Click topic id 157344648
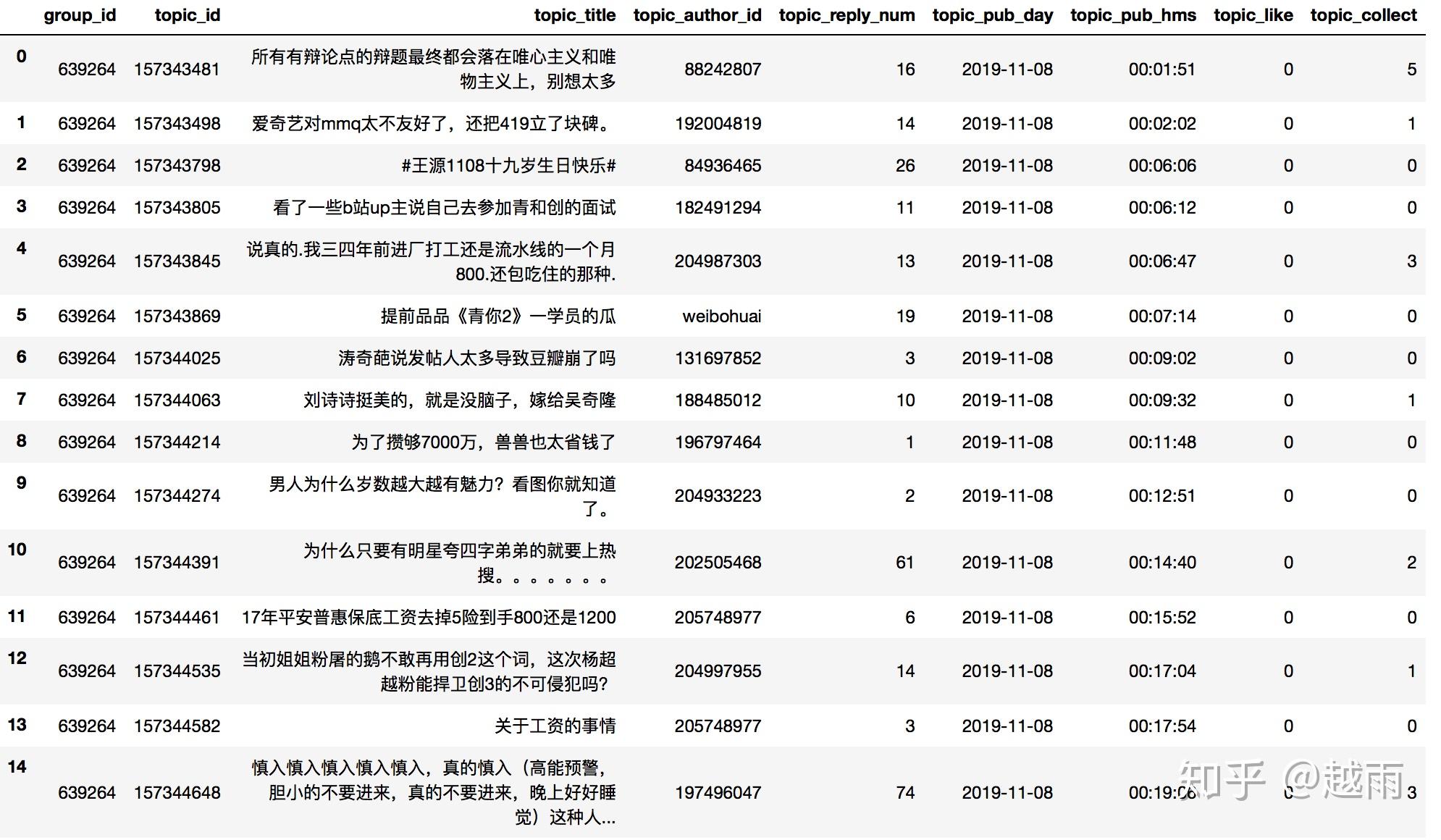The height and width of the screenshot is (840, 1441). click(x=177, y=793)
